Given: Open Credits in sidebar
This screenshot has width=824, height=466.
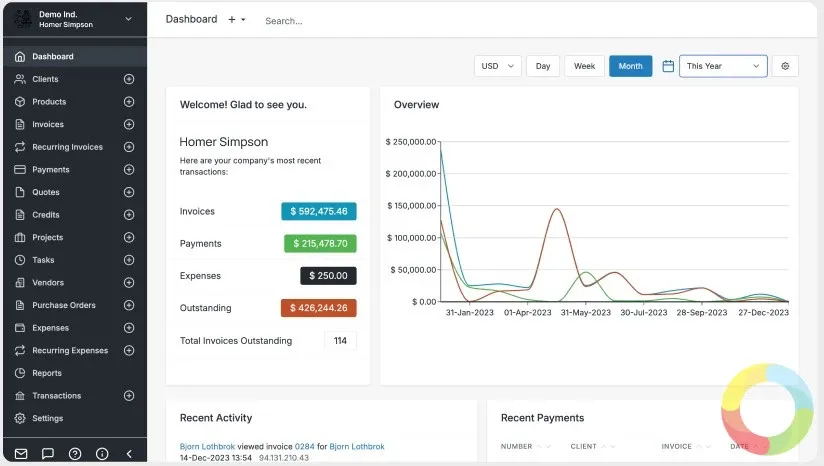Looking at the screenshot, I should pos(46,215).
